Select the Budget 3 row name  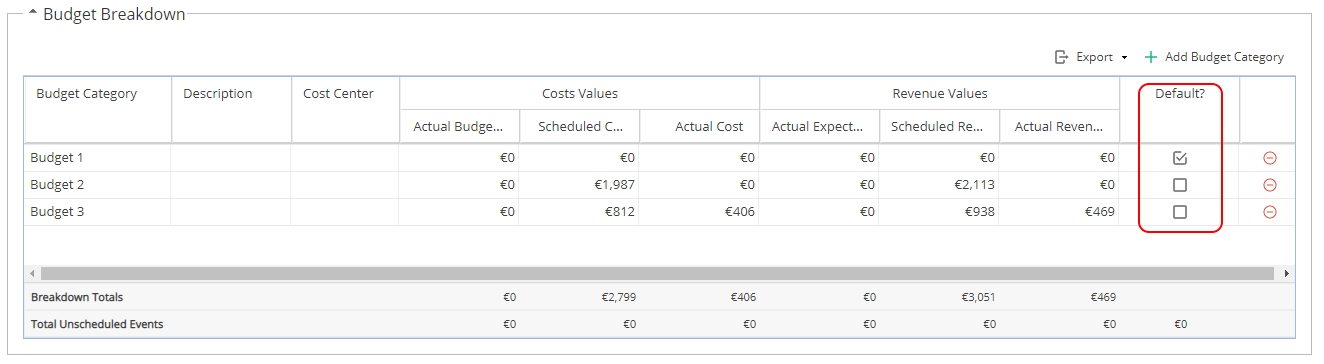[57, 212]
